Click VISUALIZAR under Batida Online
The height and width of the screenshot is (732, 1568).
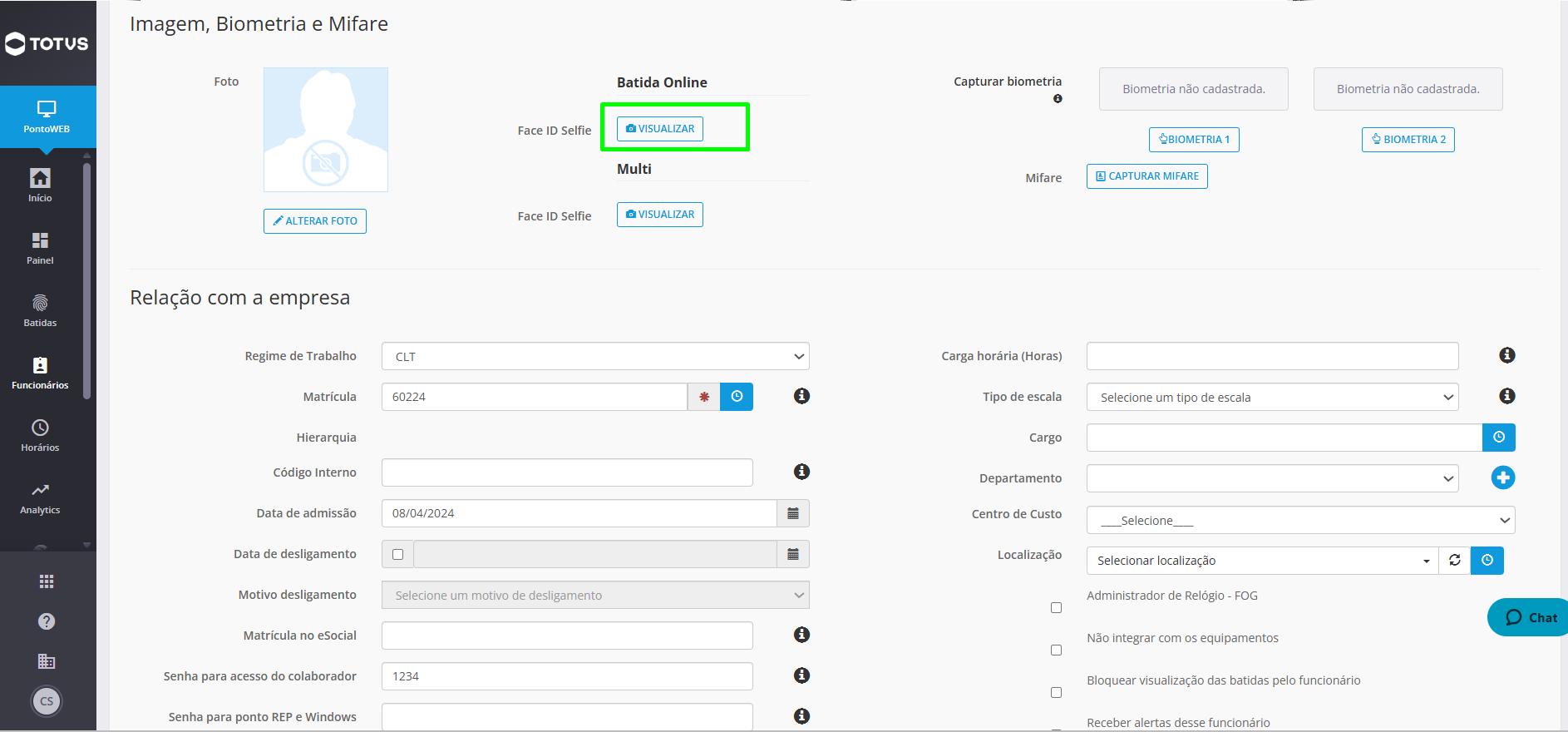click(660, 129)
